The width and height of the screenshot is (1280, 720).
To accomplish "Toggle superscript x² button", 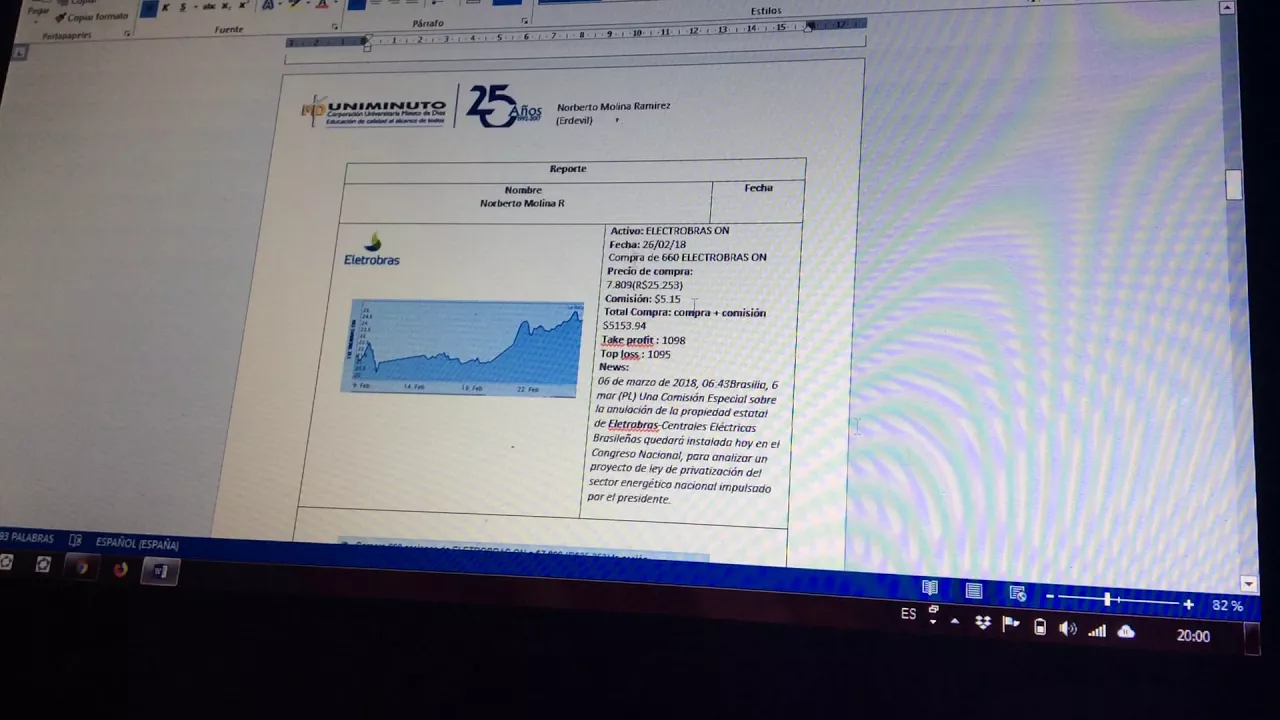I will pyautogui.click(x=243, y=6).
